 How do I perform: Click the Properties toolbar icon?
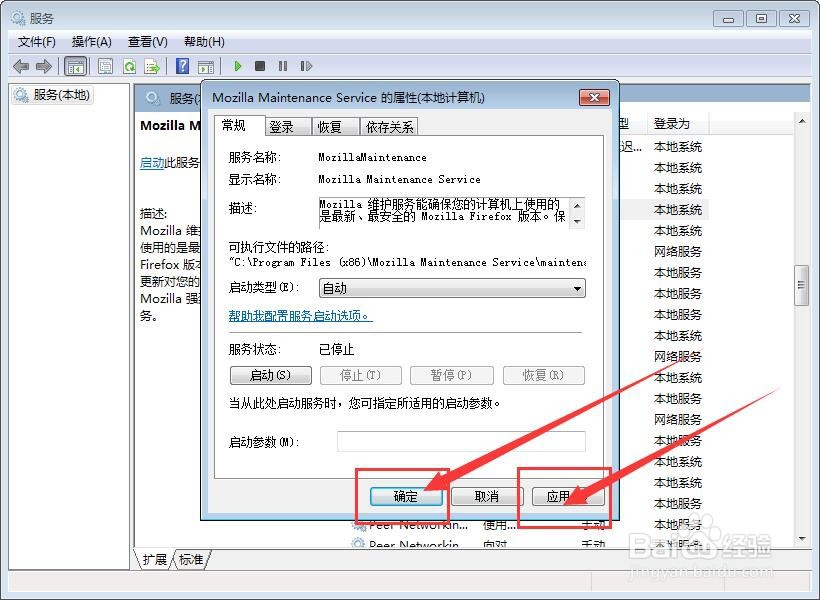point(105,66)
